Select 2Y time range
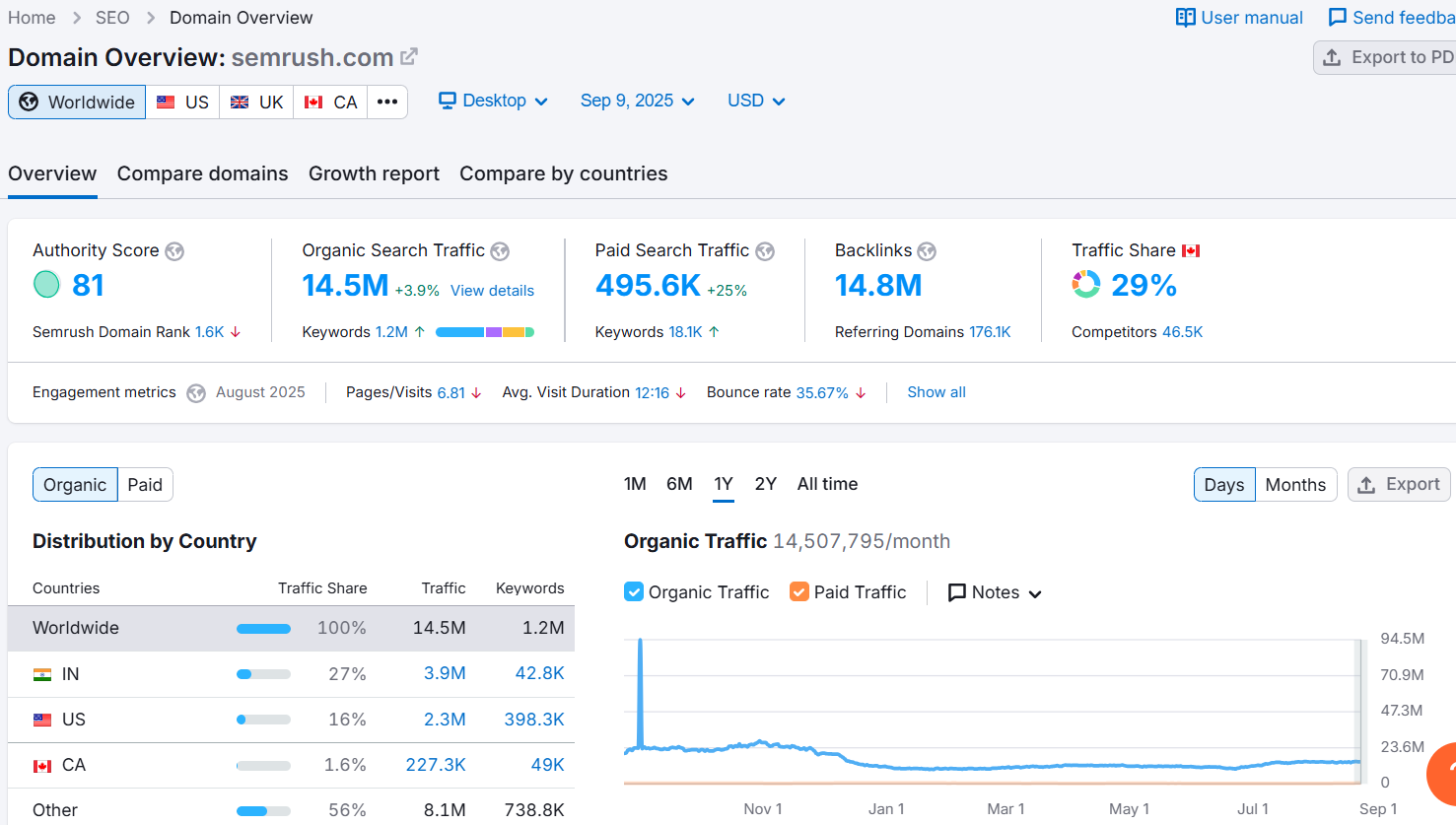The width and height of the screenshot is (1456, 825). [766, 484]
